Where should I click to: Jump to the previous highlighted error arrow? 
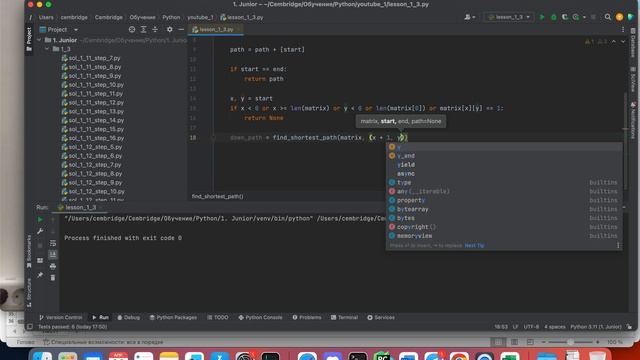click(614, 42)
